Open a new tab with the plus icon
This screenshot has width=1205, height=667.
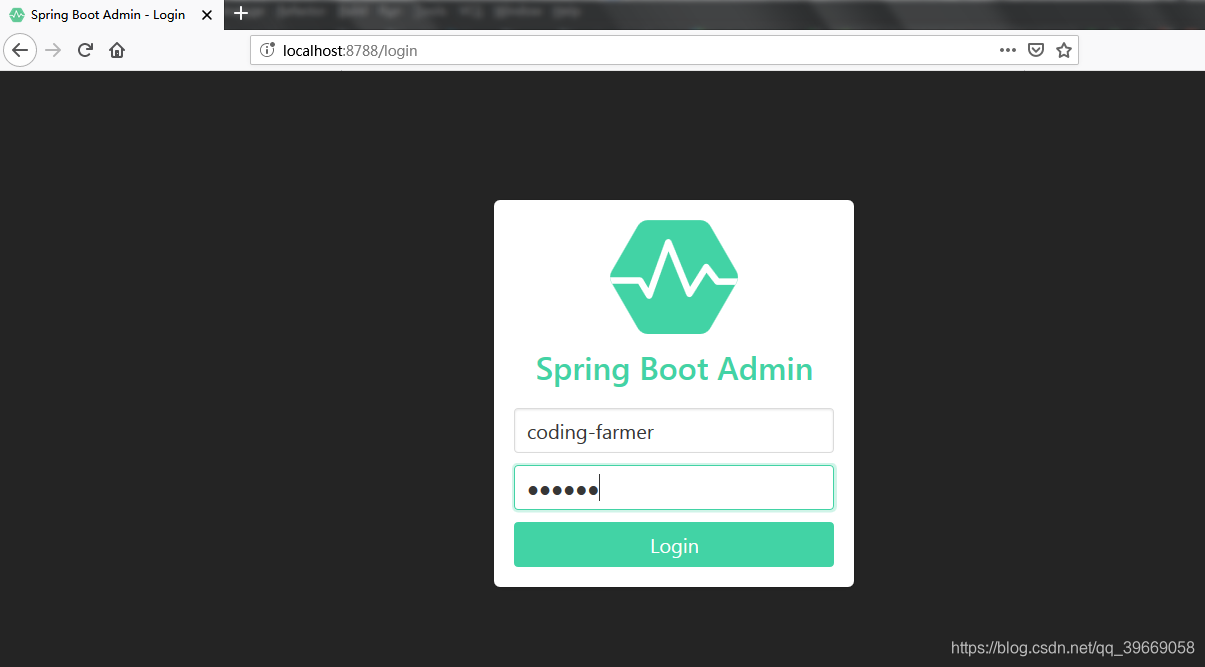point(240,14)
